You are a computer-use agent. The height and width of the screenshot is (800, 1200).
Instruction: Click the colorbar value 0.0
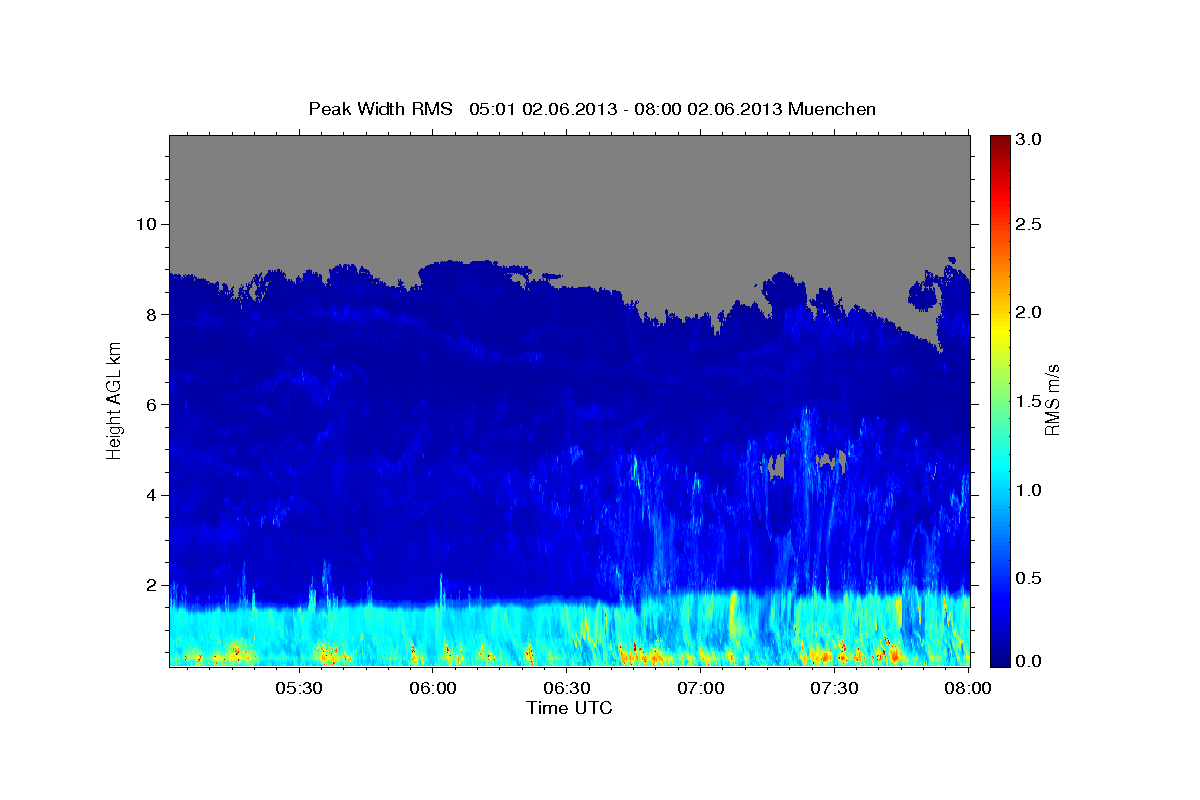(1029, 661)
